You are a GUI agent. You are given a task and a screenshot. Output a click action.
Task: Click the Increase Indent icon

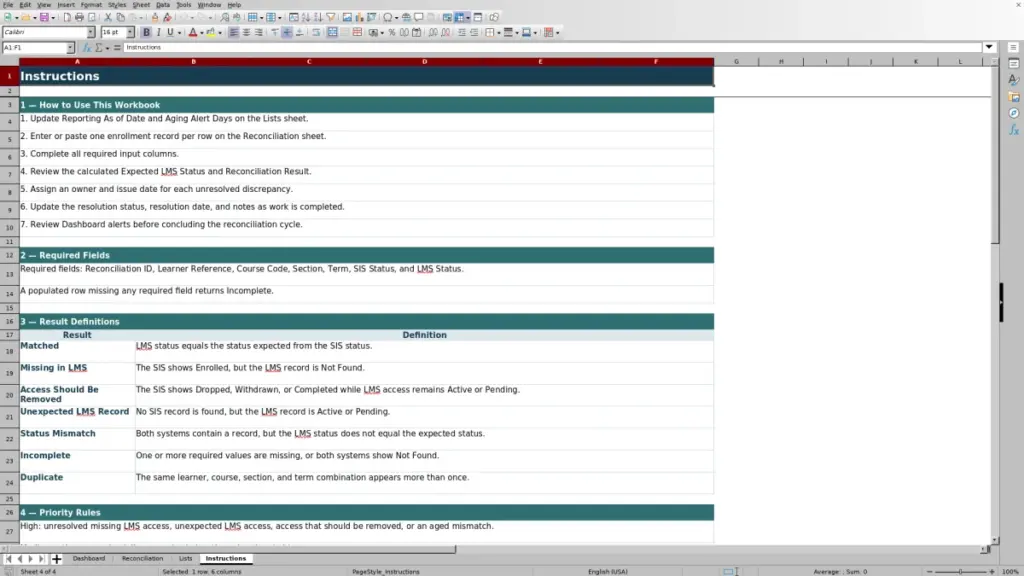tap(462, 32)
